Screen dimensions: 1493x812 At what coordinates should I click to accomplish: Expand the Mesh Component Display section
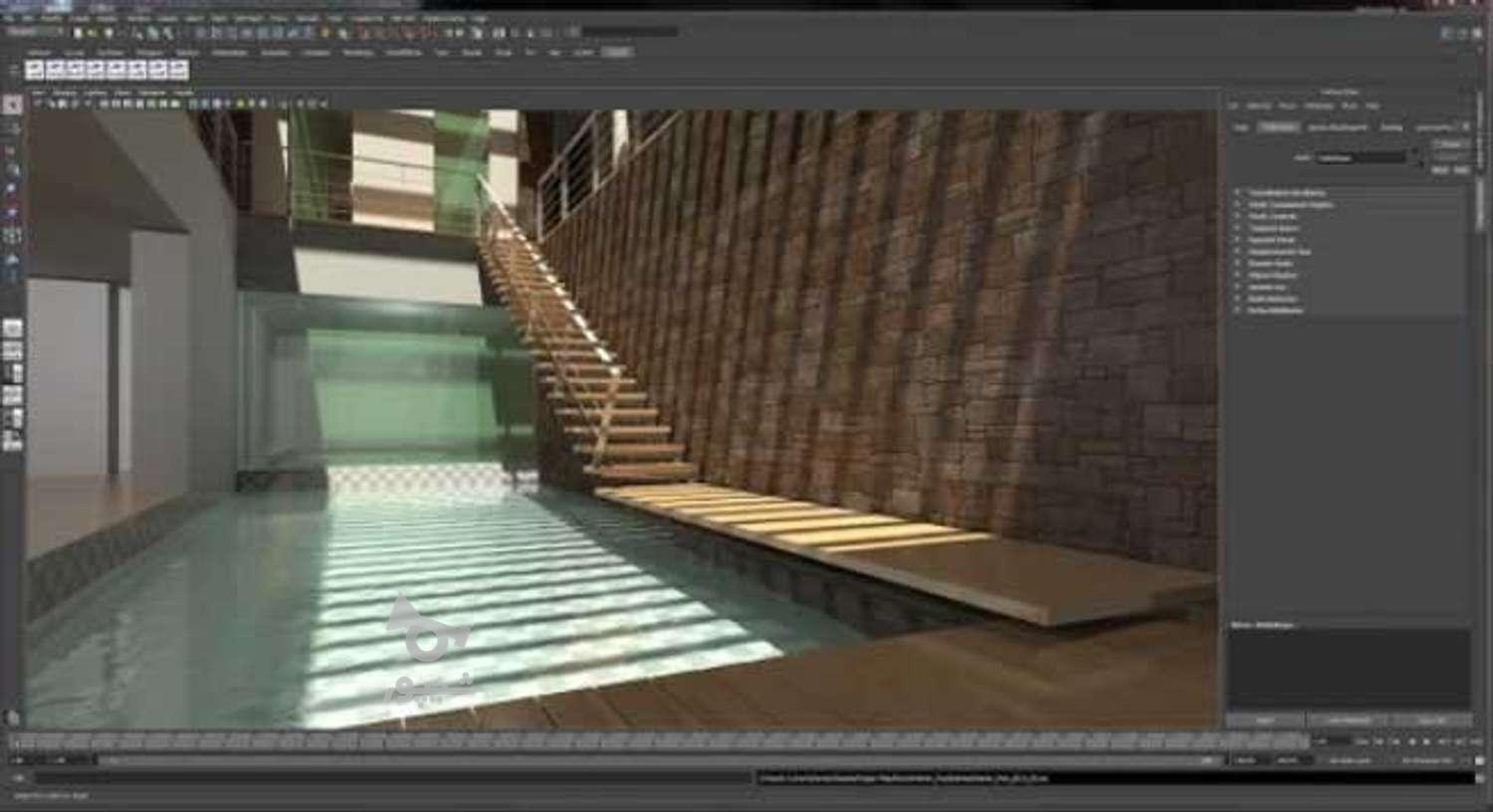point(1290,204)
